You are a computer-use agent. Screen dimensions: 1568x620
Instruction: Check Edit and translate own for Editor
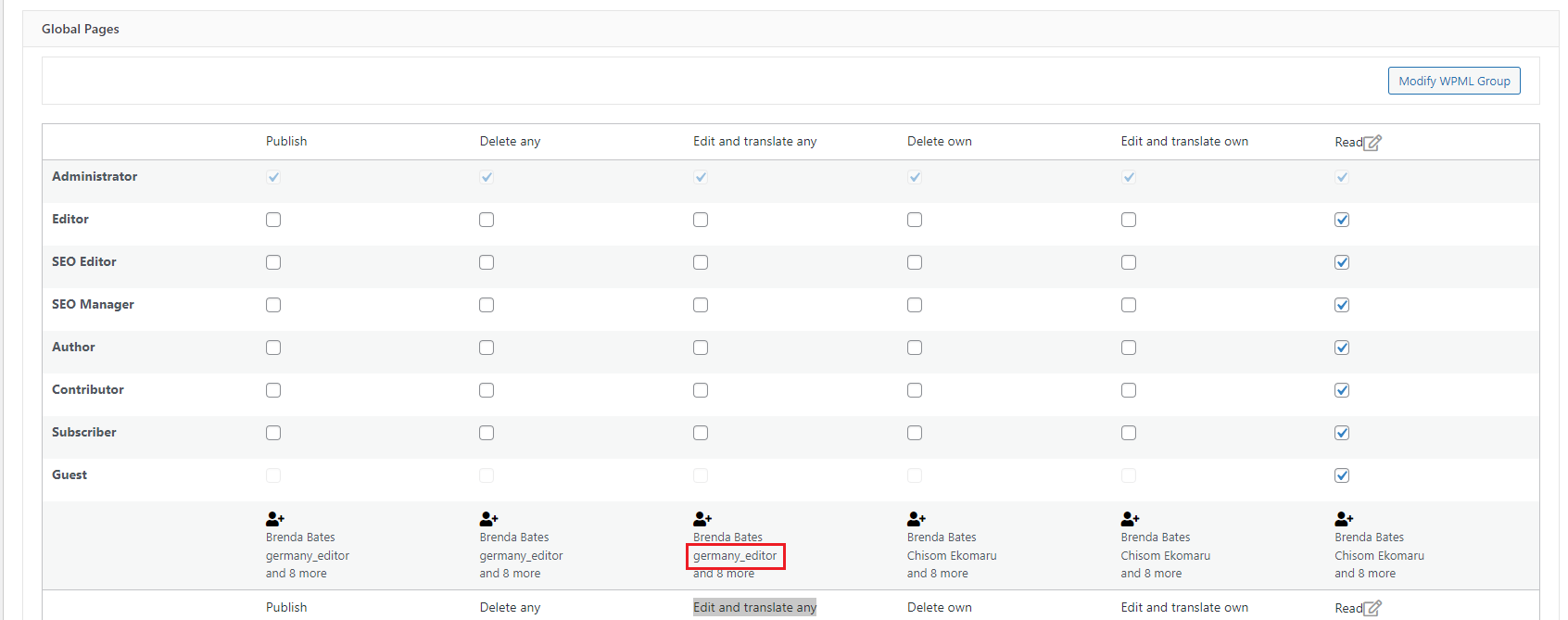coord(1129,220)
